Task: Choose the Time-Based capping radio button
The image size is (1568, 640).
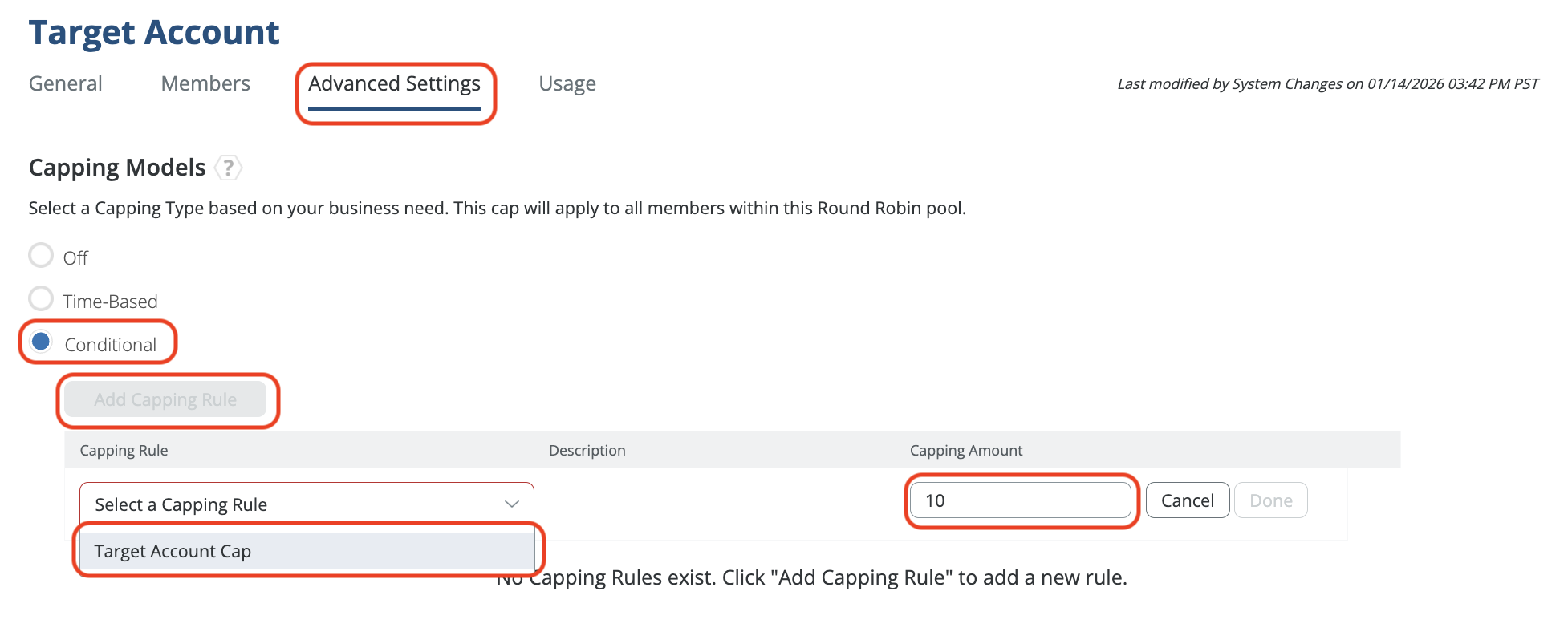Action: (41, 299)
